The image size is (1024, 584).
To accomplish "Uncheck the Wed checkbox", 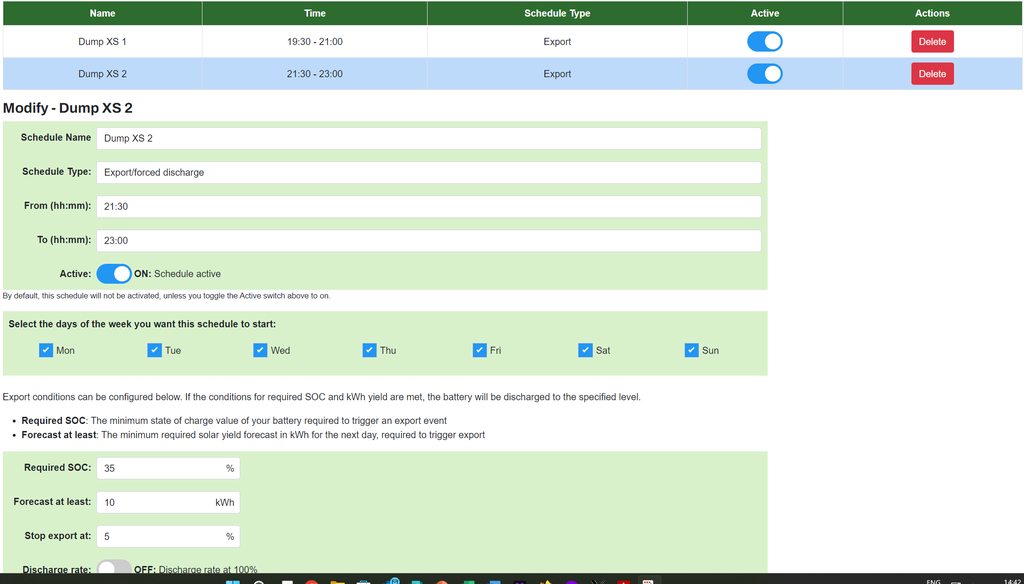I will pos(260,350).
